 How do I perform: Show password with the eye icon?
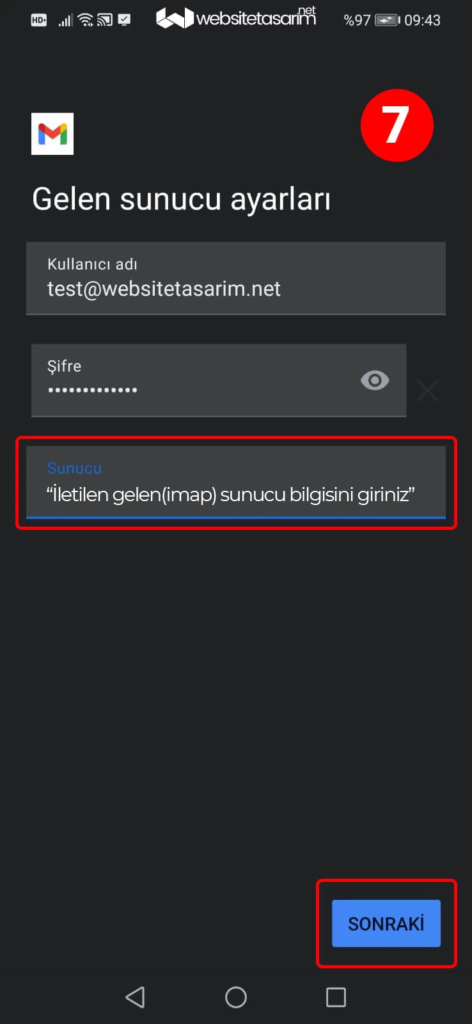[375, 380]
